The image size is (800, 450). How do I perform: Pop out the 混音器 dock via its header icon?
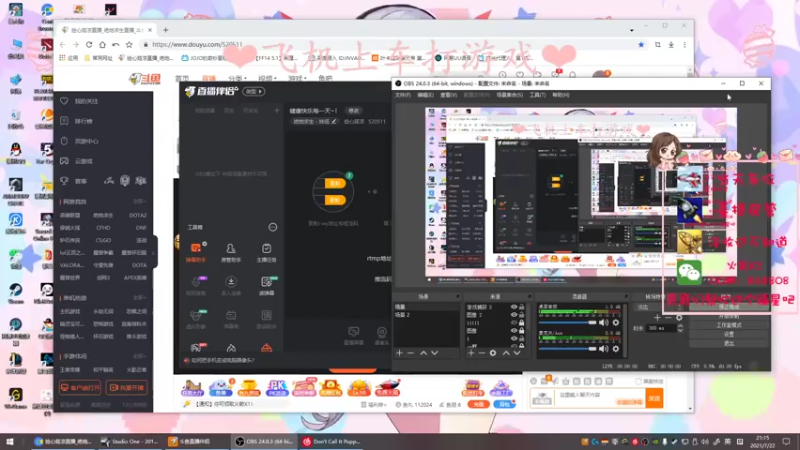pos(626,296)
